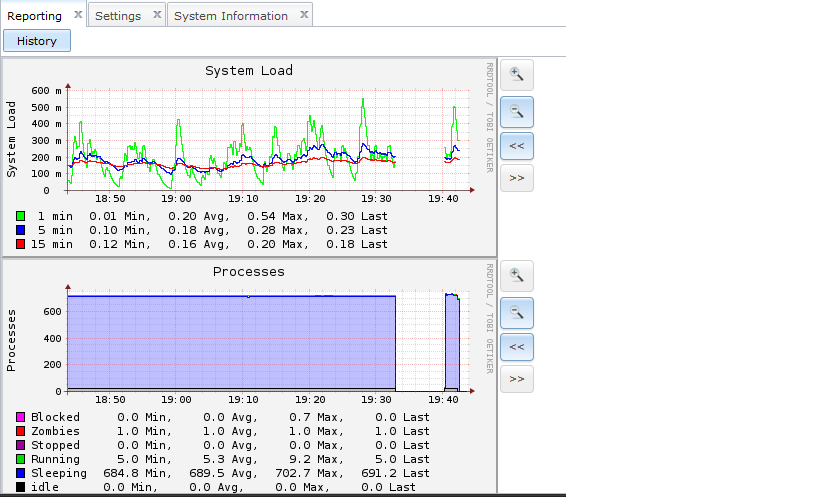Close the System Information tab
Viewport: 819px width, 497px height.
(304, 15)
